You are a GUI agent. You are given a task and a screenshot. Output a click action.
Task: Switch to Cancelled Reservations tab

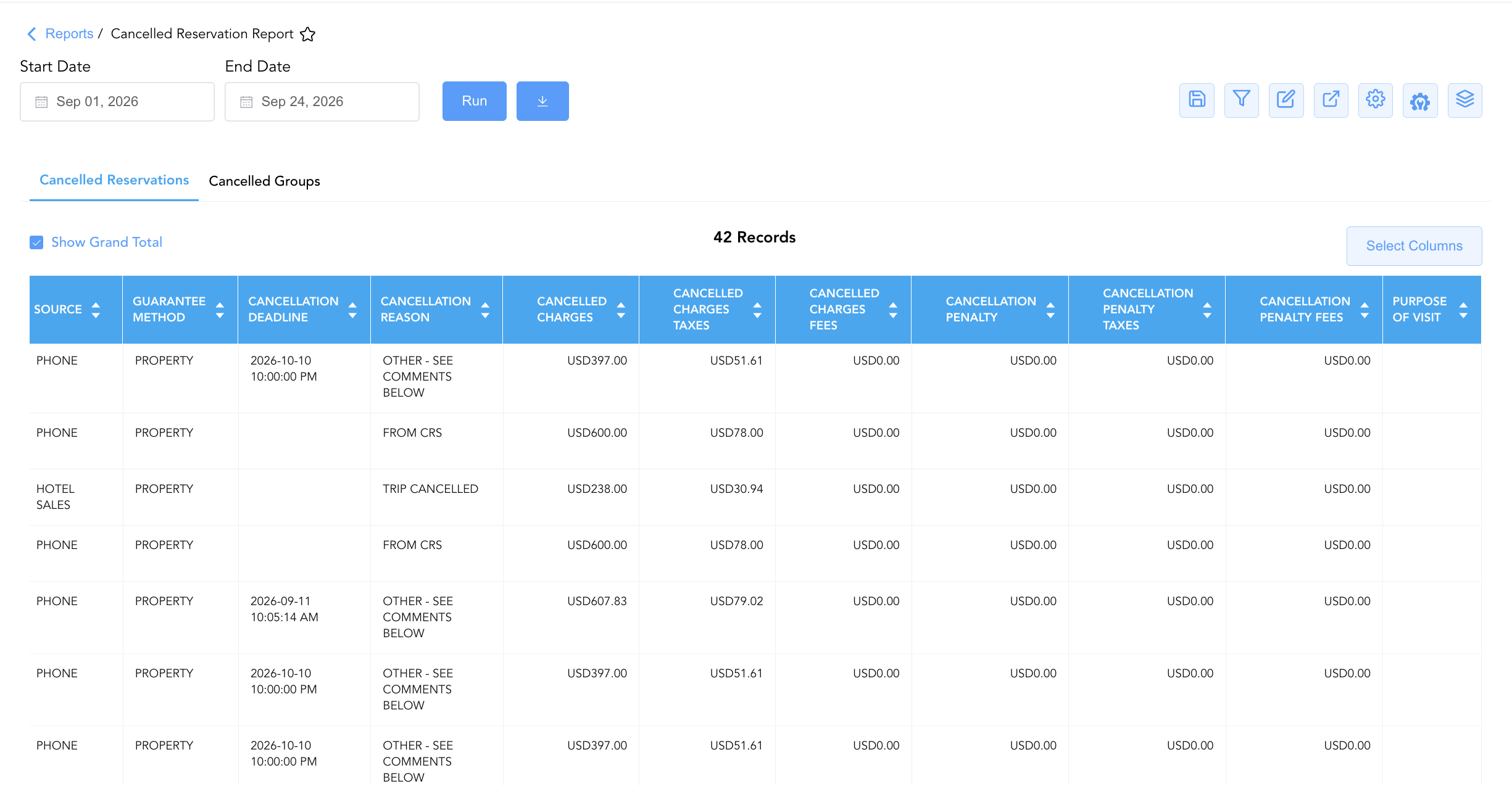pyautogui.click(x=114, y=180)
